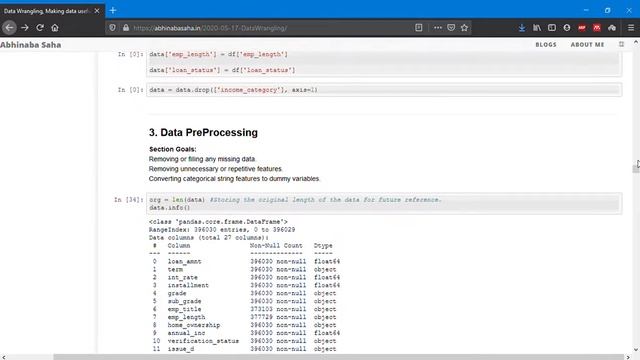The image size is (640, 360).
Task: Open the downloads panel
Action: click(x=522, y=28)
